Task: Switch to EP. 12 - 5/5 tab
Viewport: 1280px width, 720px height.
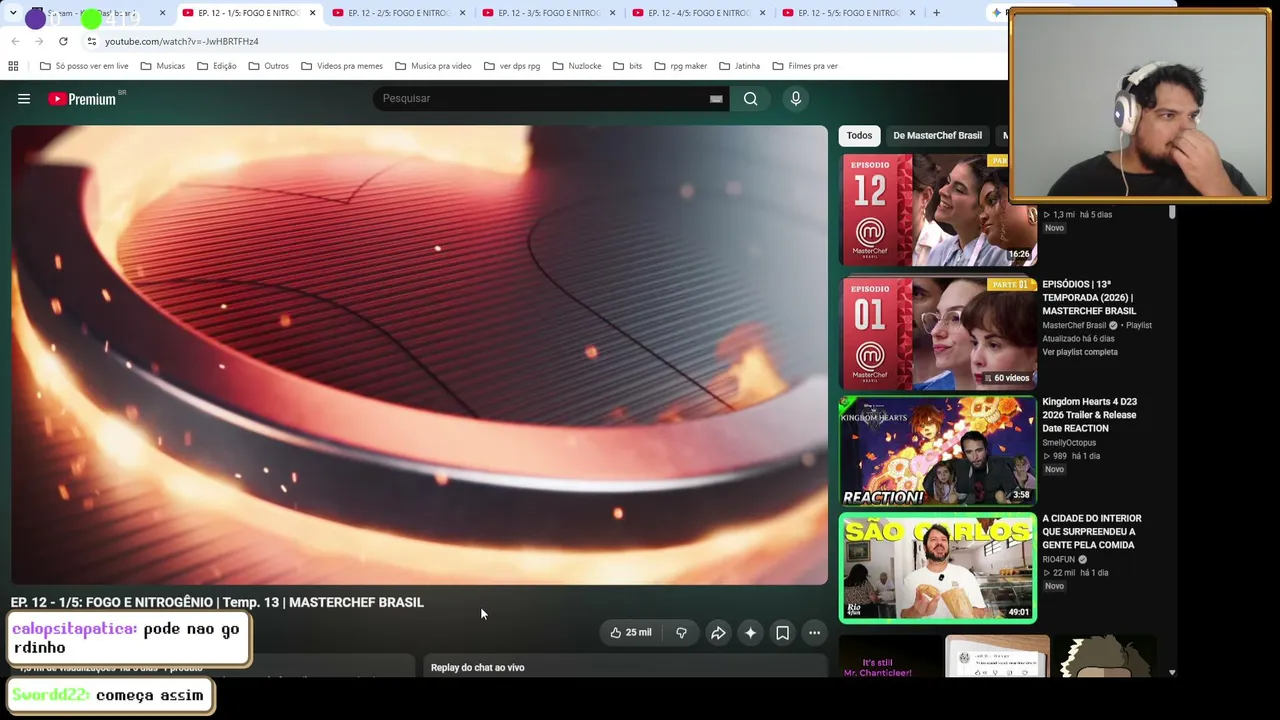Action: tap(849, 13)
